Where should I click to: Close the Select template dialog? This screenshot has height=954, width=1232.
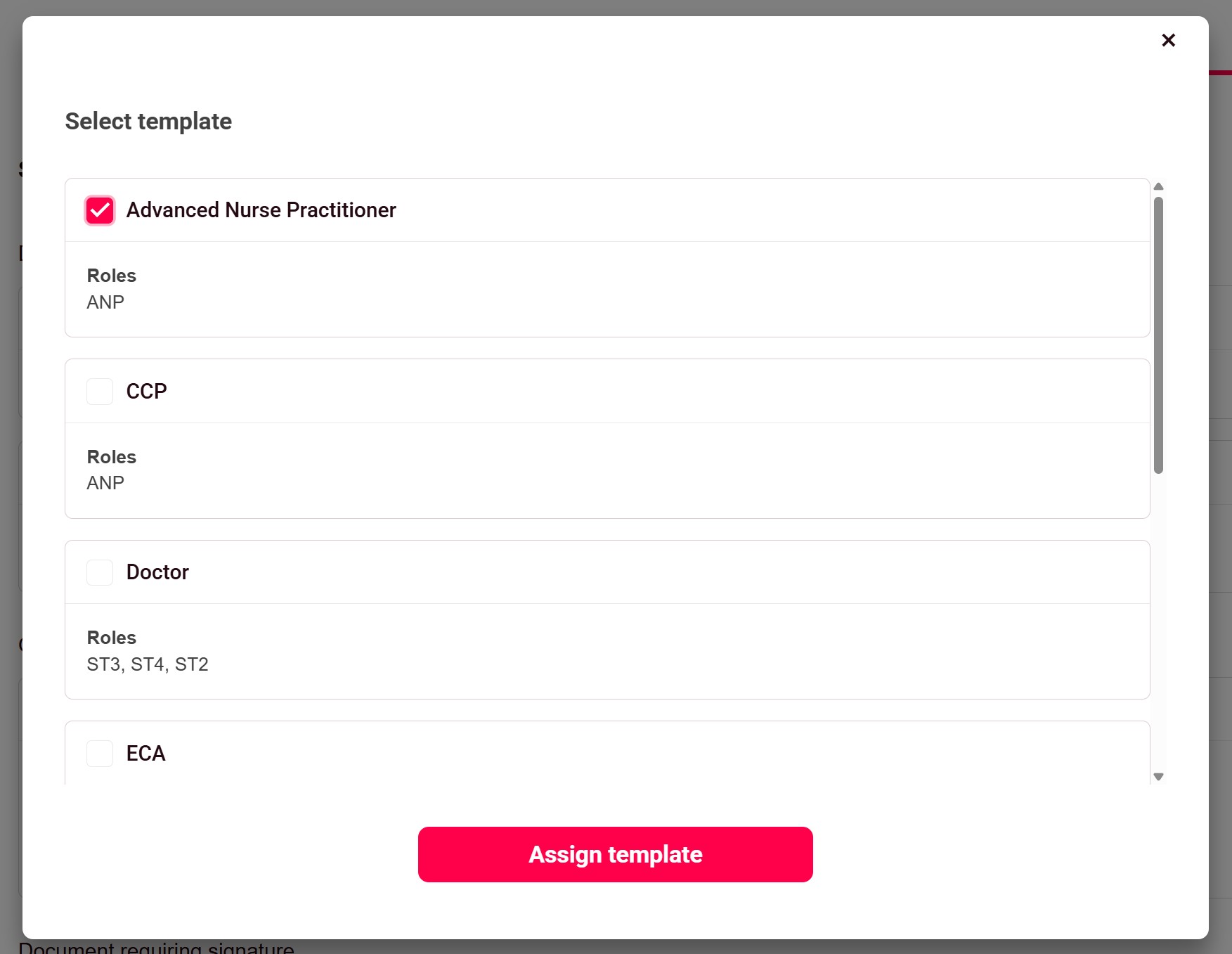[1168, 40]
